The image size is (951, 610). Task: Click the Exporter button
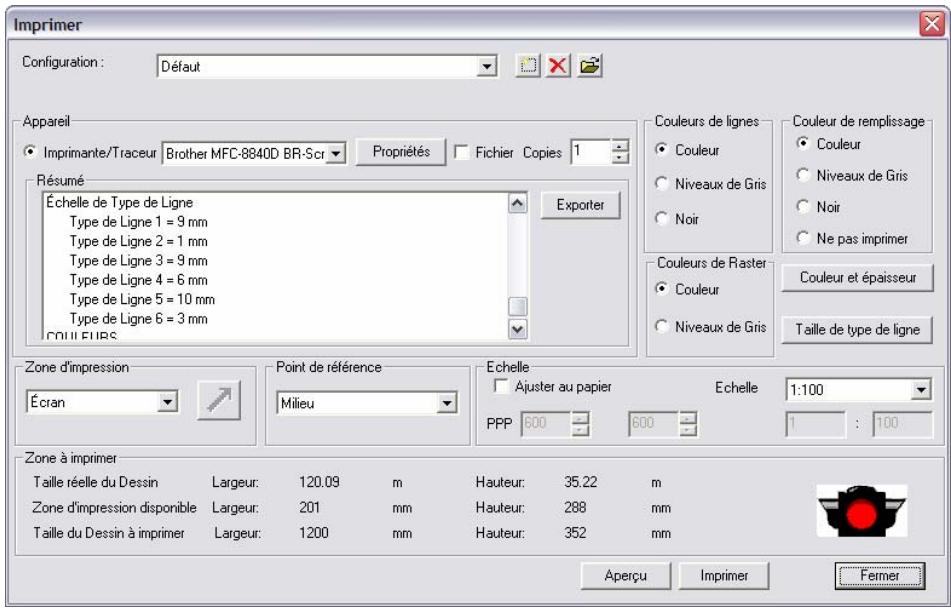tap(580, 205)
